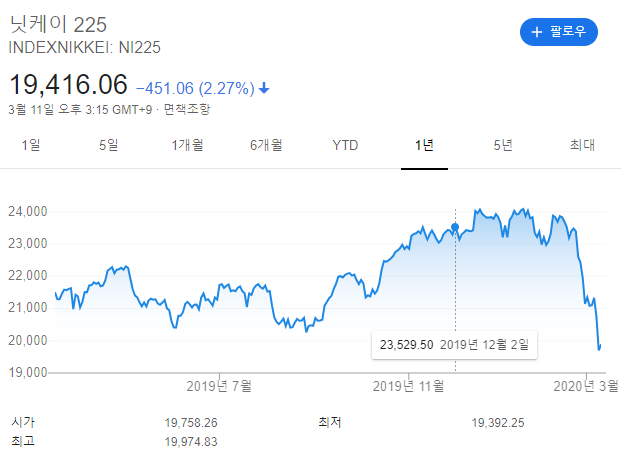621x460 pixels.
Task: Select the YTD tab
Action: coord(345,146)
